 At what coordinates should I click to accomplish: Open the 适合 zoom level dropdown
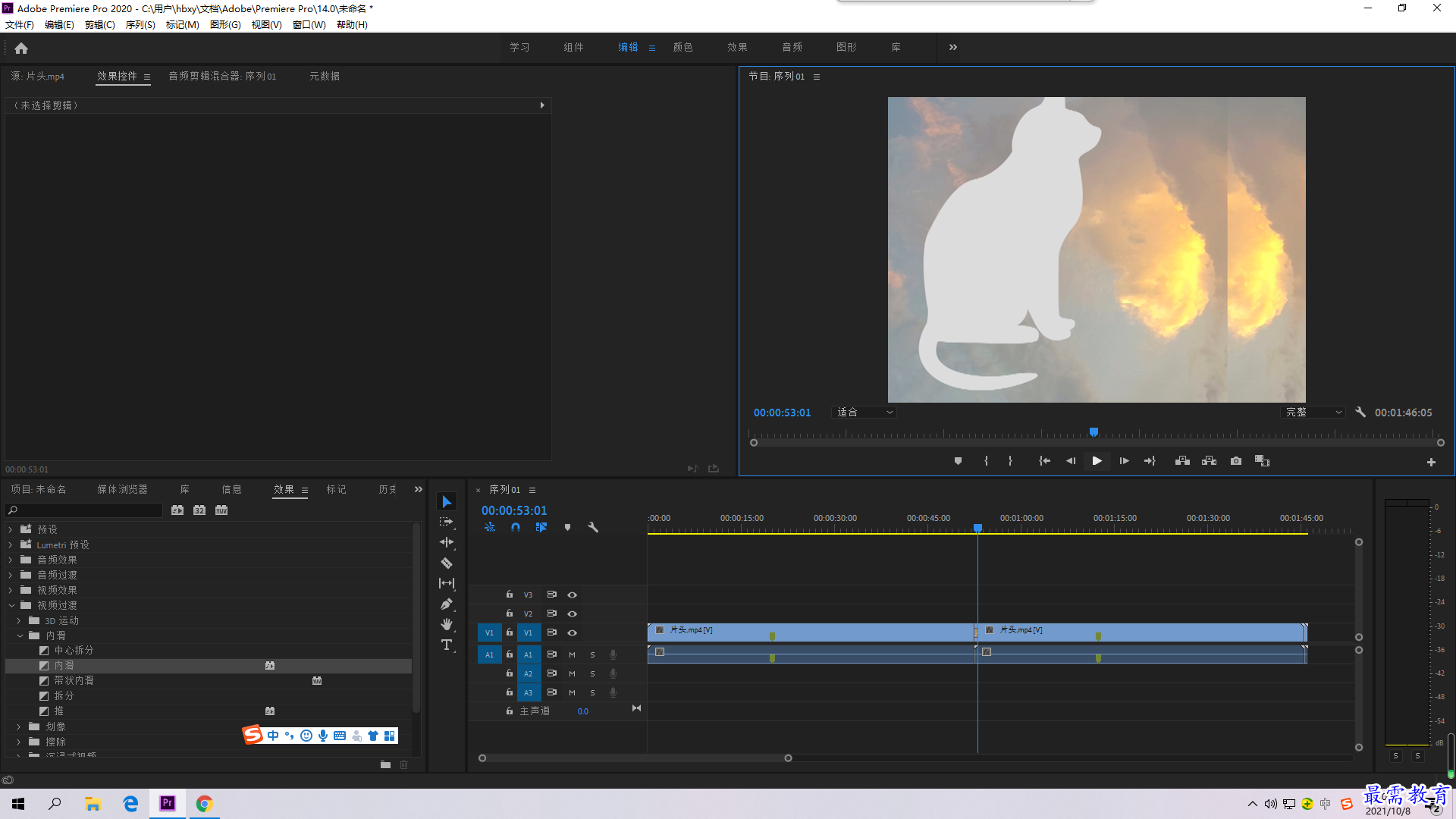pos(864,413)
